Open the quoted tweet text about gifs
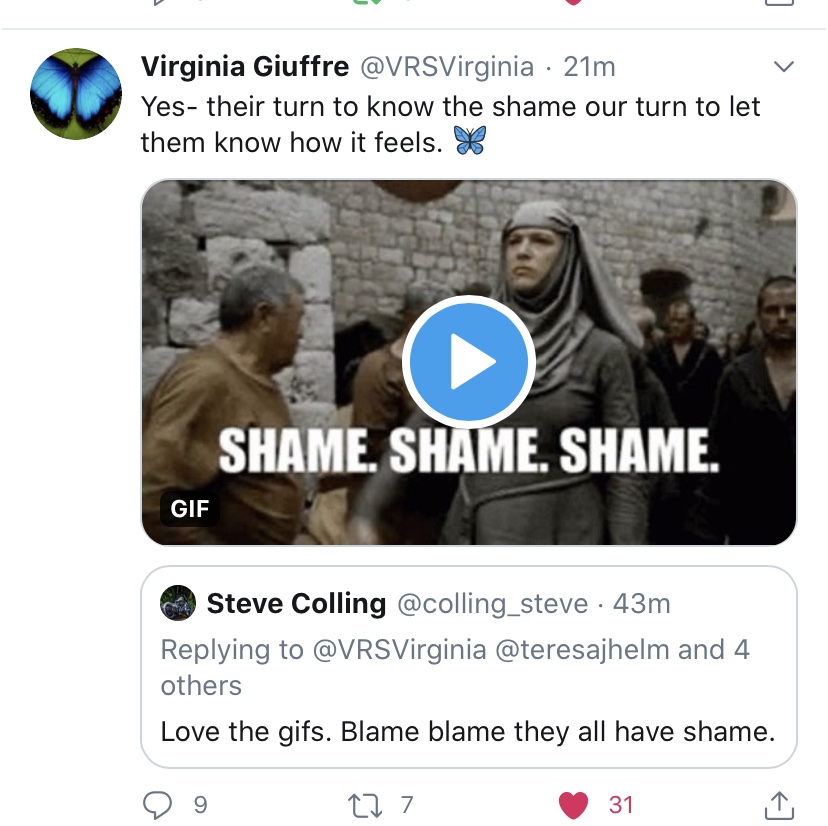Viewport: 828px width, 826px height. 468,731
